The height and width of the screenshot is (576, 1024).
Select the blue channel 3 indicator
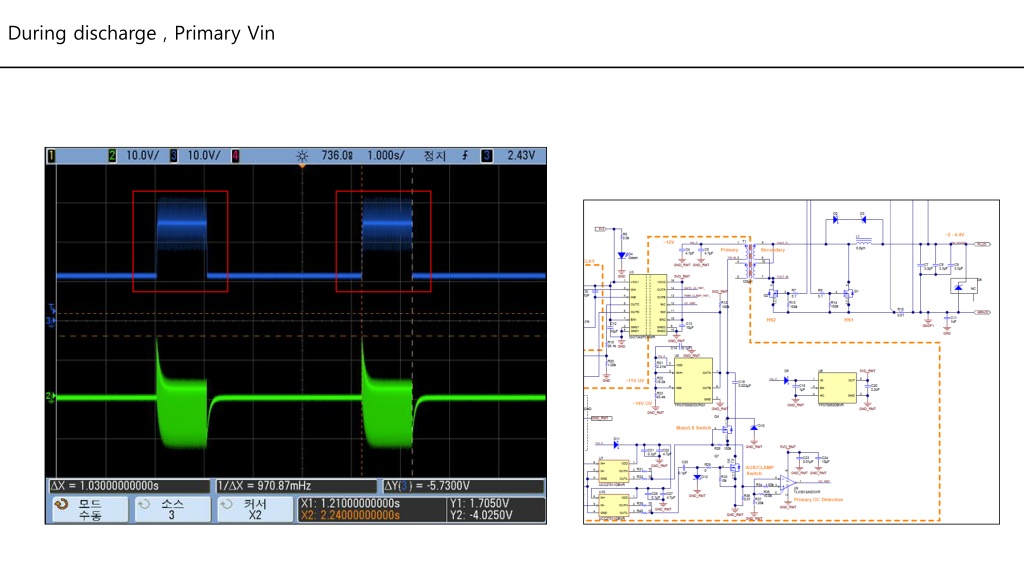174,156
